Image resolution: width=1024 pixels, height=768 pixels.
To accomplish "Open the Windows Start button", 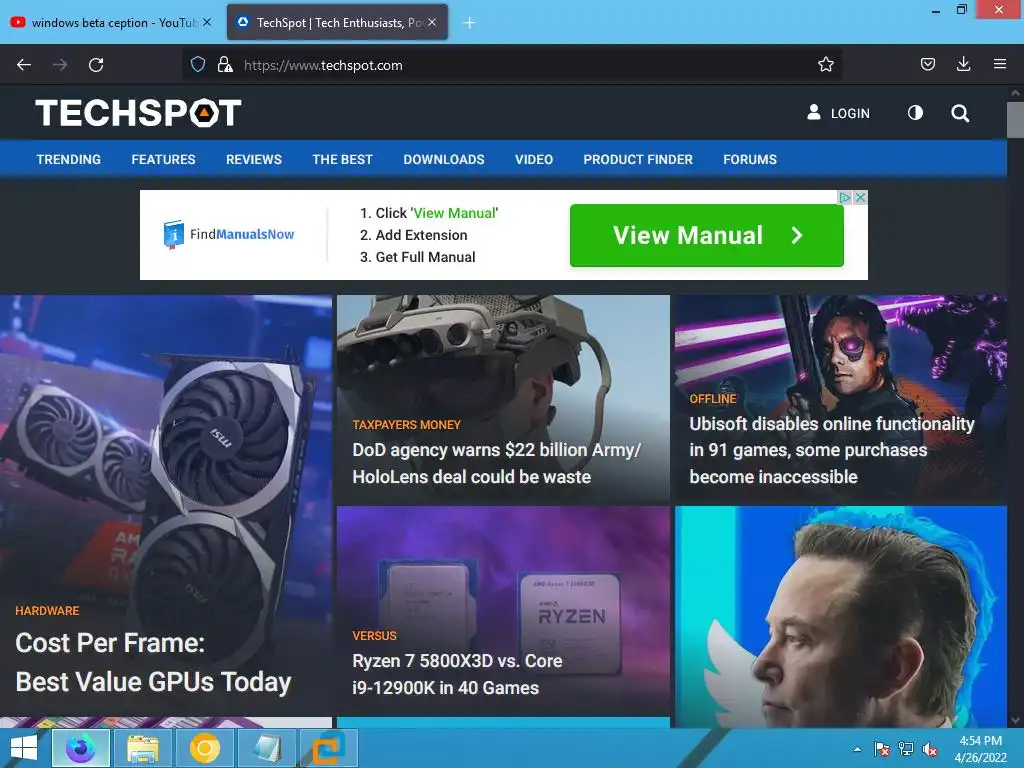I will 24,748.
